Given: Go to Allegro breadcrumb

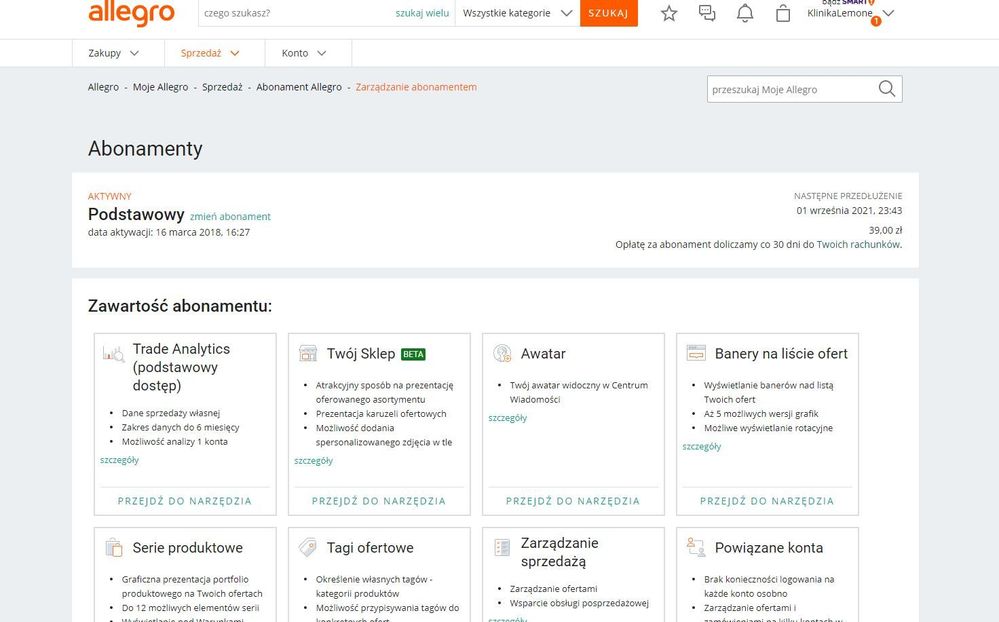Looking at the screenshot, I should (x=103, y=87).
